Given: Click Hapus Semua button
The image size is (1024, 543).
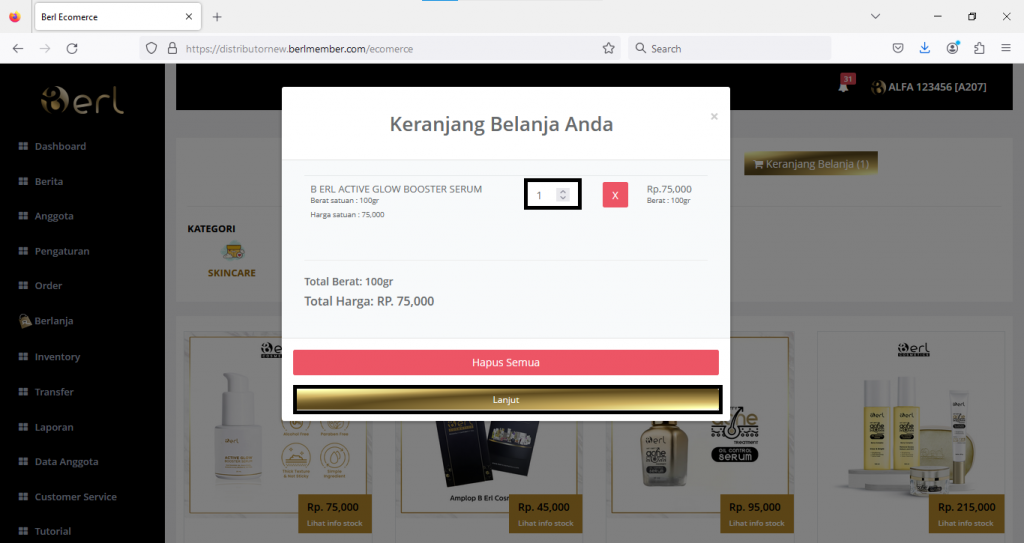Looking at the screenshot, I should coord(505,363).
